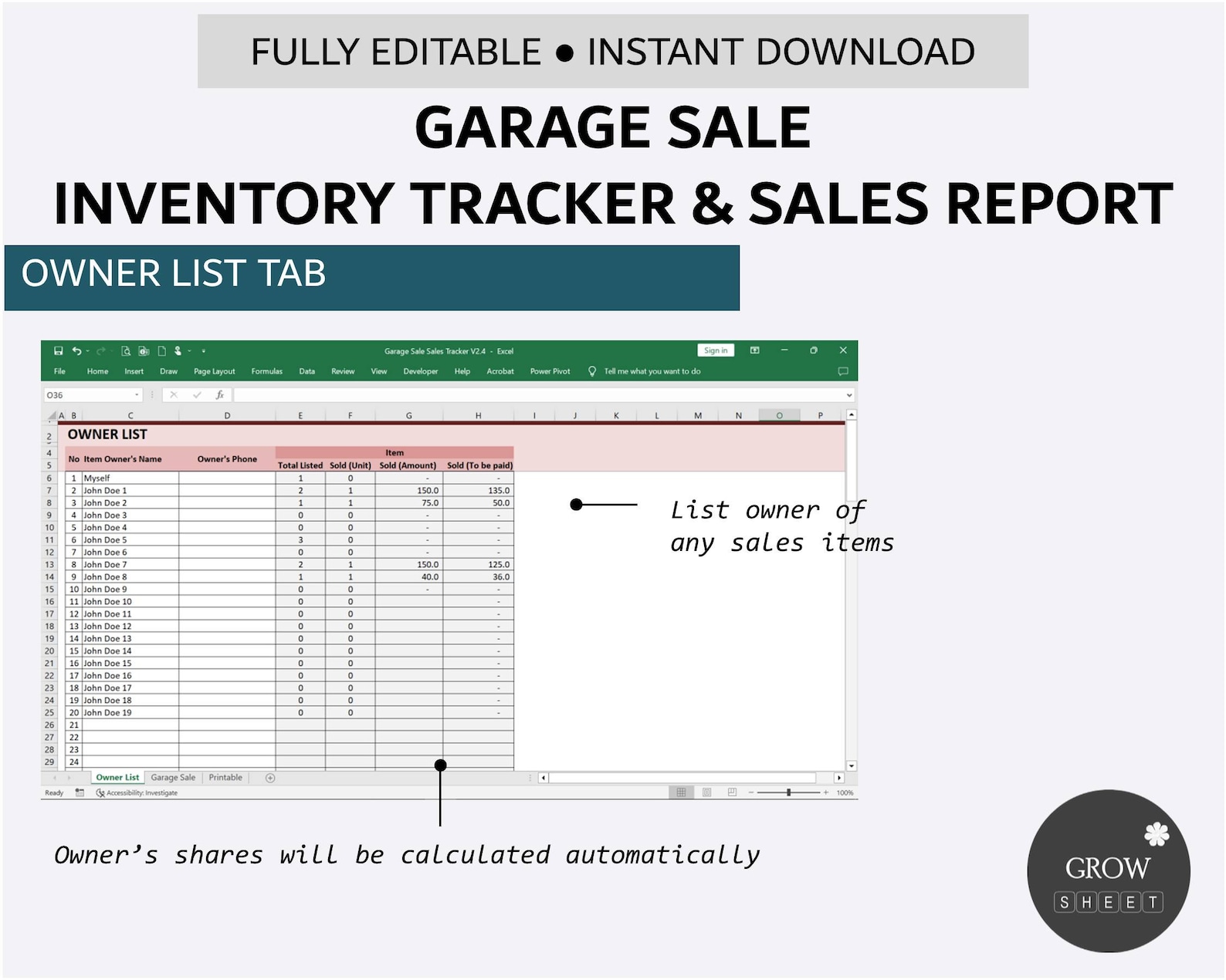Switch to Garage Sale sheet tab

click(173, 778)
